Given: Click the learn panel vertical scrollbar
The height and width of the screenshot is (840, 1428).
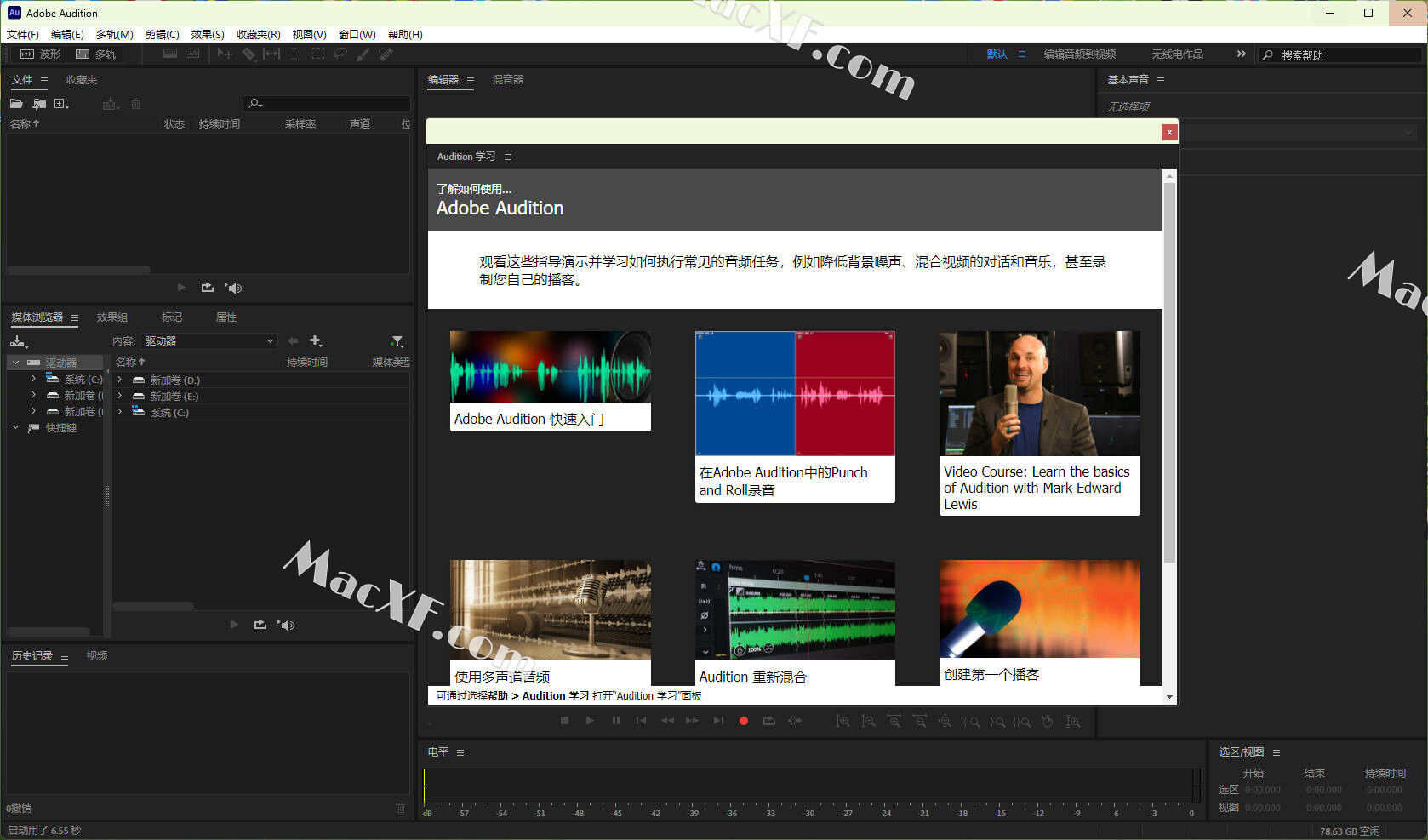Looking at the screenshot, I should click(x=1169, y=372).
